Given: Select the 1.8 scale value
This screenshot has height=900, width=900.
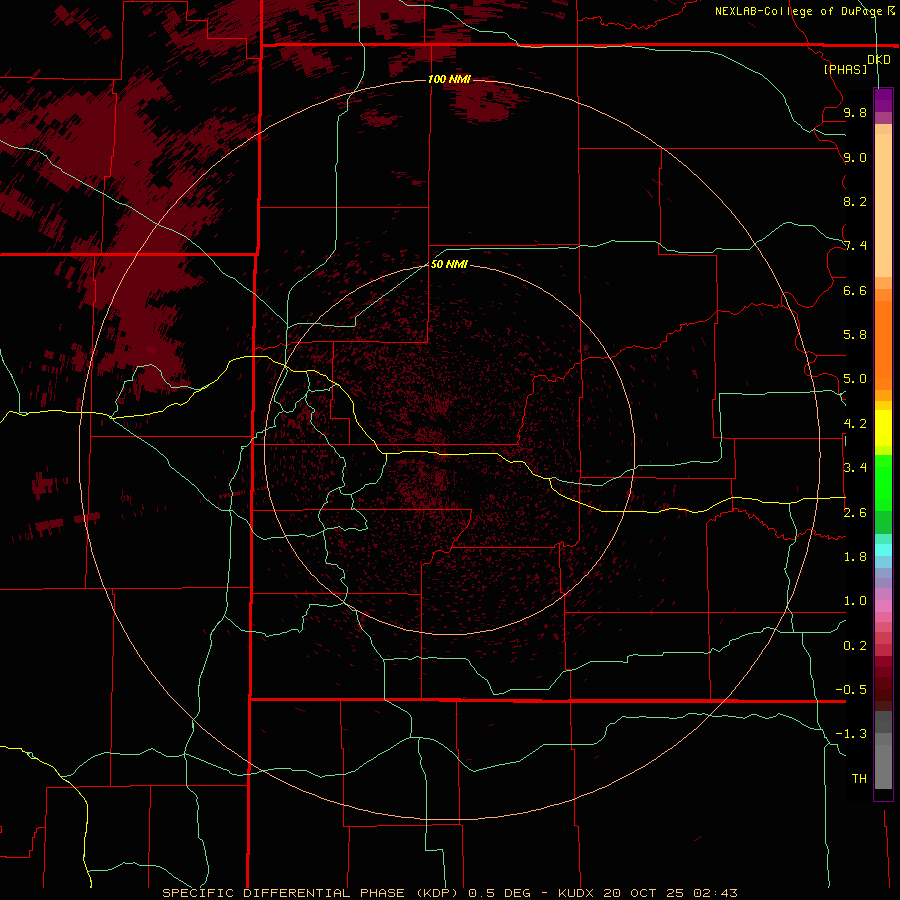Looking at the screenshot, I should (855, 557).
